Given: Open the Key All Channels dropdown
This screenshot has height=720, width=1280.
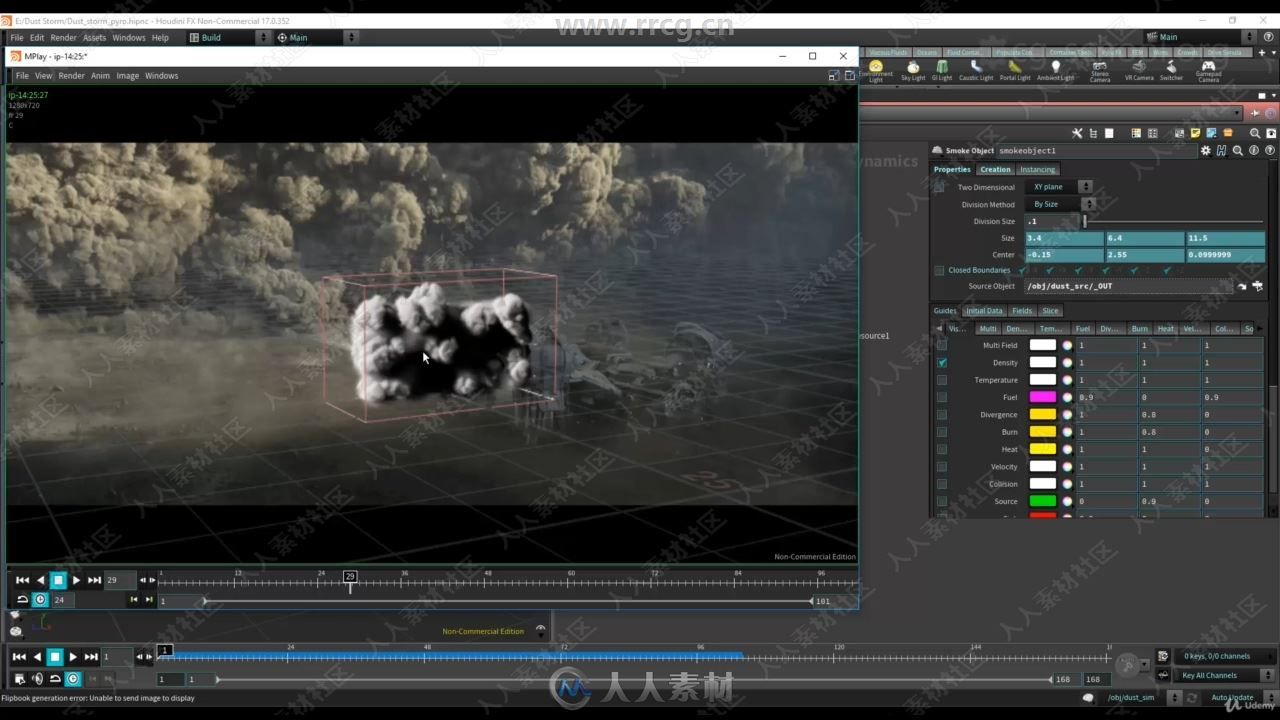Looking at the screenshot, I should pos(1225,675).
